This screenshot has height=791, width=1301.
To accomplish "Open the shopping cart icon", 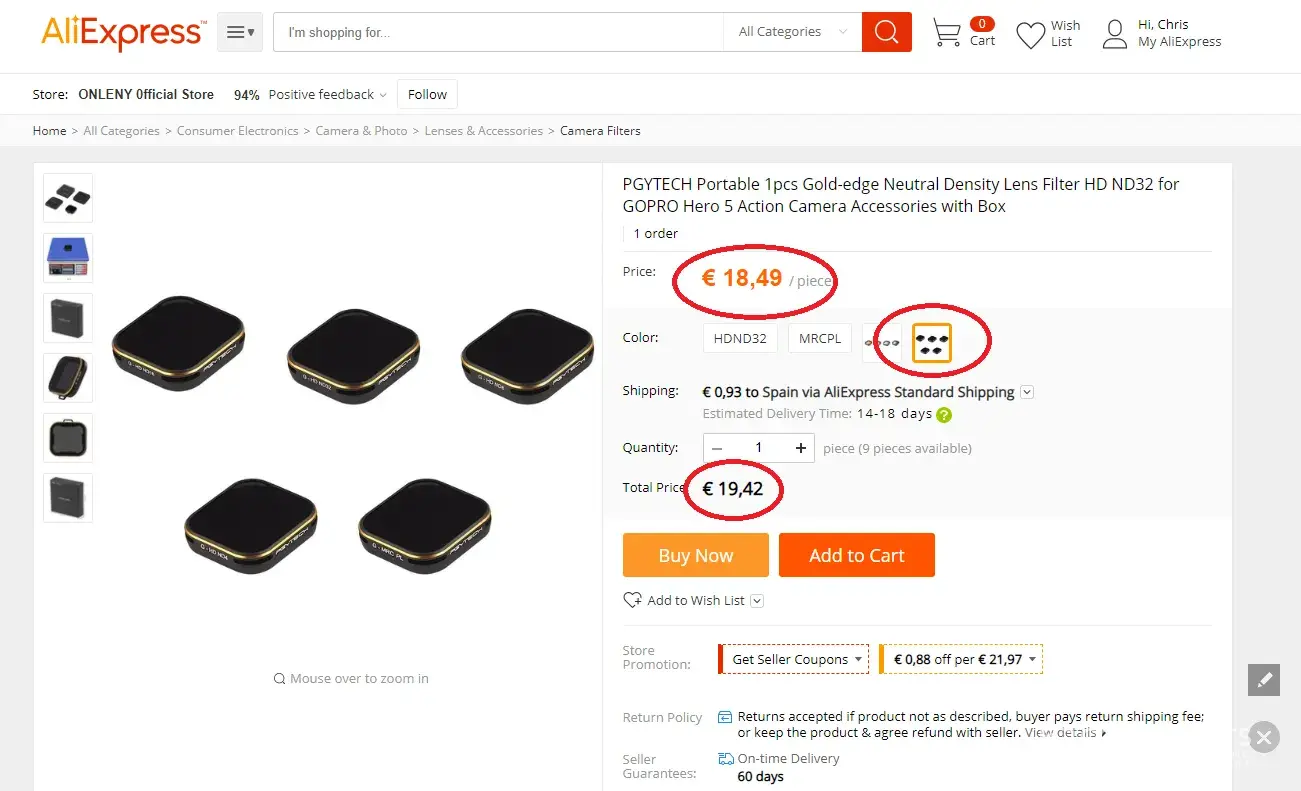I will click(x=946, y=32).
